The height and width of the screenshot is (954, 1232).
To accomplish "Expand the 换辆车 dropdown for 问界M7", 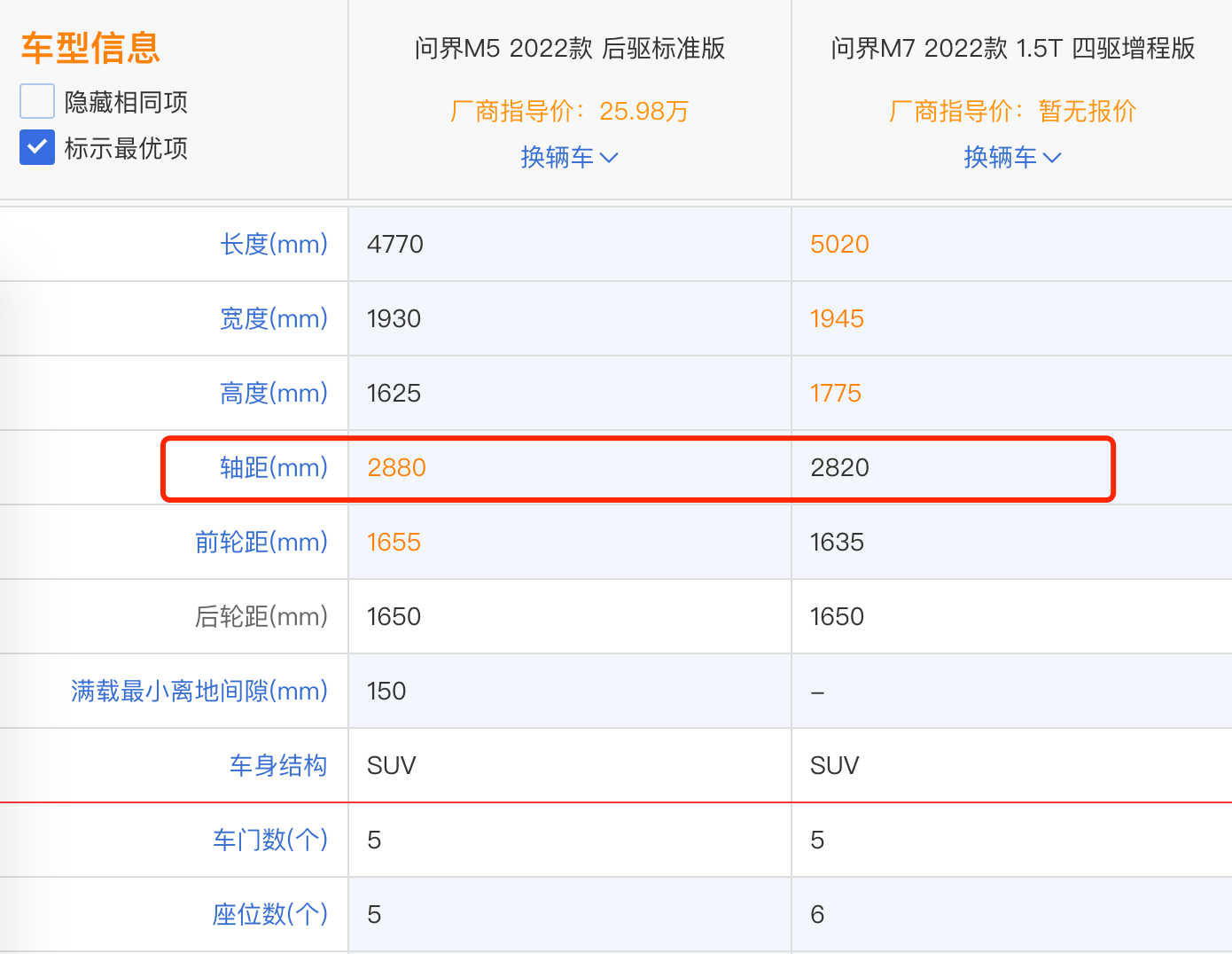I will click(1012, 157).
